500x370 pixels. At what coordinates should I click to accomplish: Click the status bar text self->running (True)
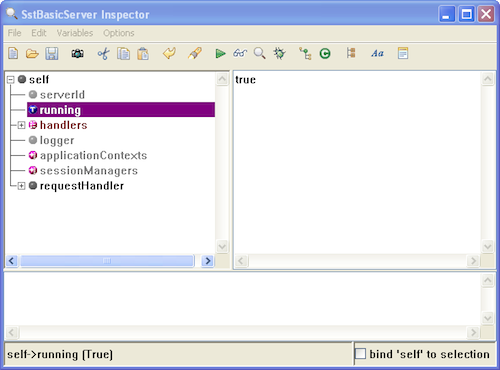click(60, 354)
